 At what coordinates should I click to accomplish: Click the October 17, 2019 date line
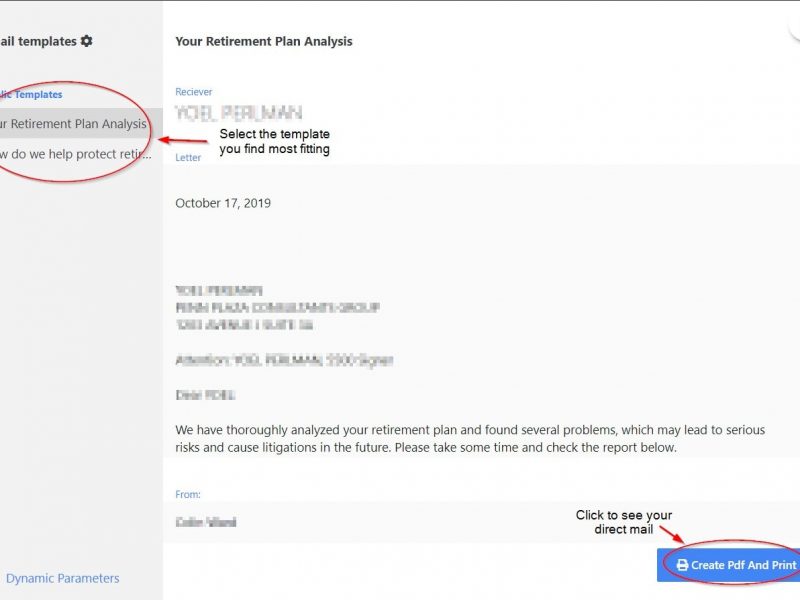coord(223,203)
